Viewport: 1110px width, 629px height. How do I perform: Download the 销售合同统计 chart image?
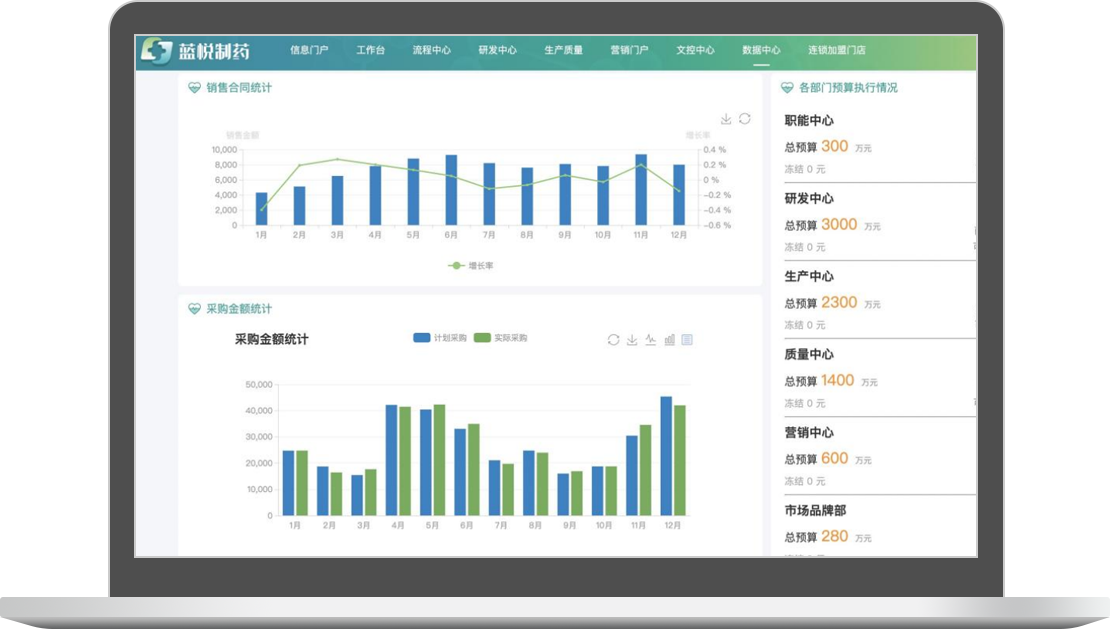pyautogui.click(x=726, y=119)
